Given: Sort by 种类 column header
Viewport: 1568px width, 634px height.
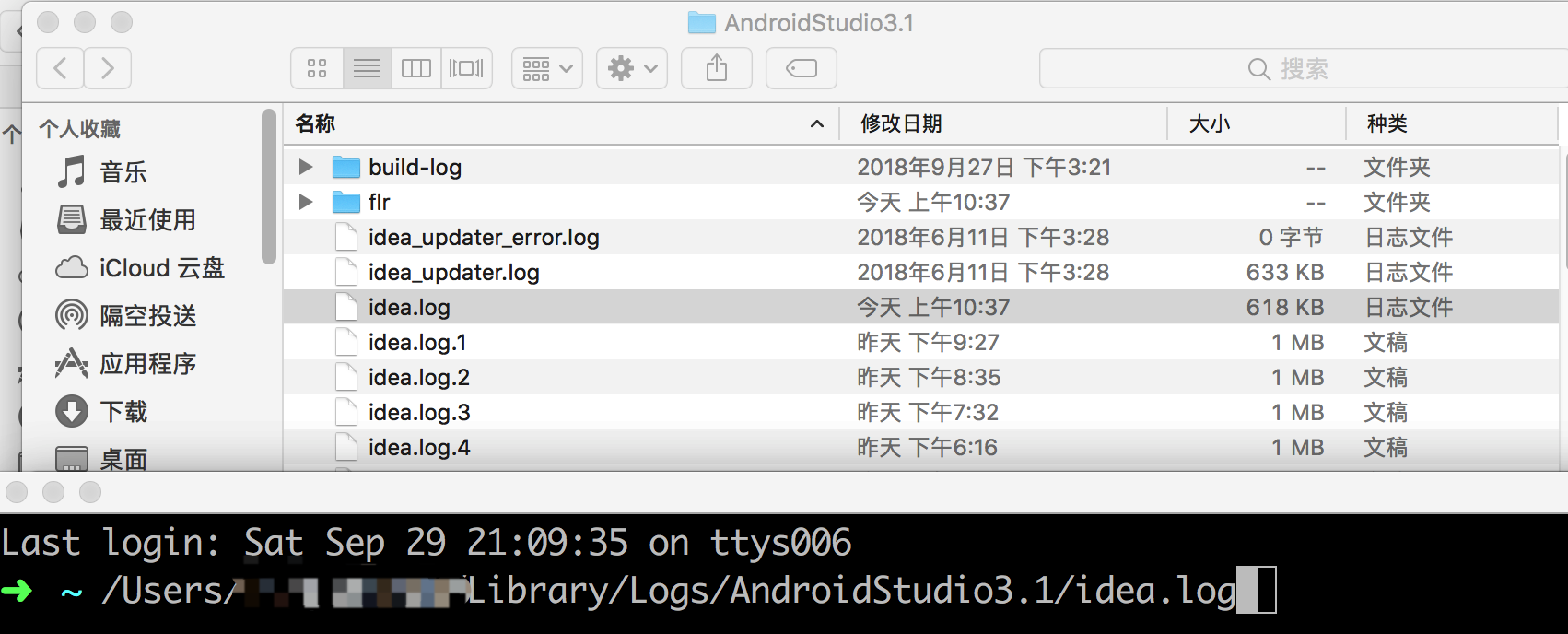Looking at the screenshot, I should 1452,123.
